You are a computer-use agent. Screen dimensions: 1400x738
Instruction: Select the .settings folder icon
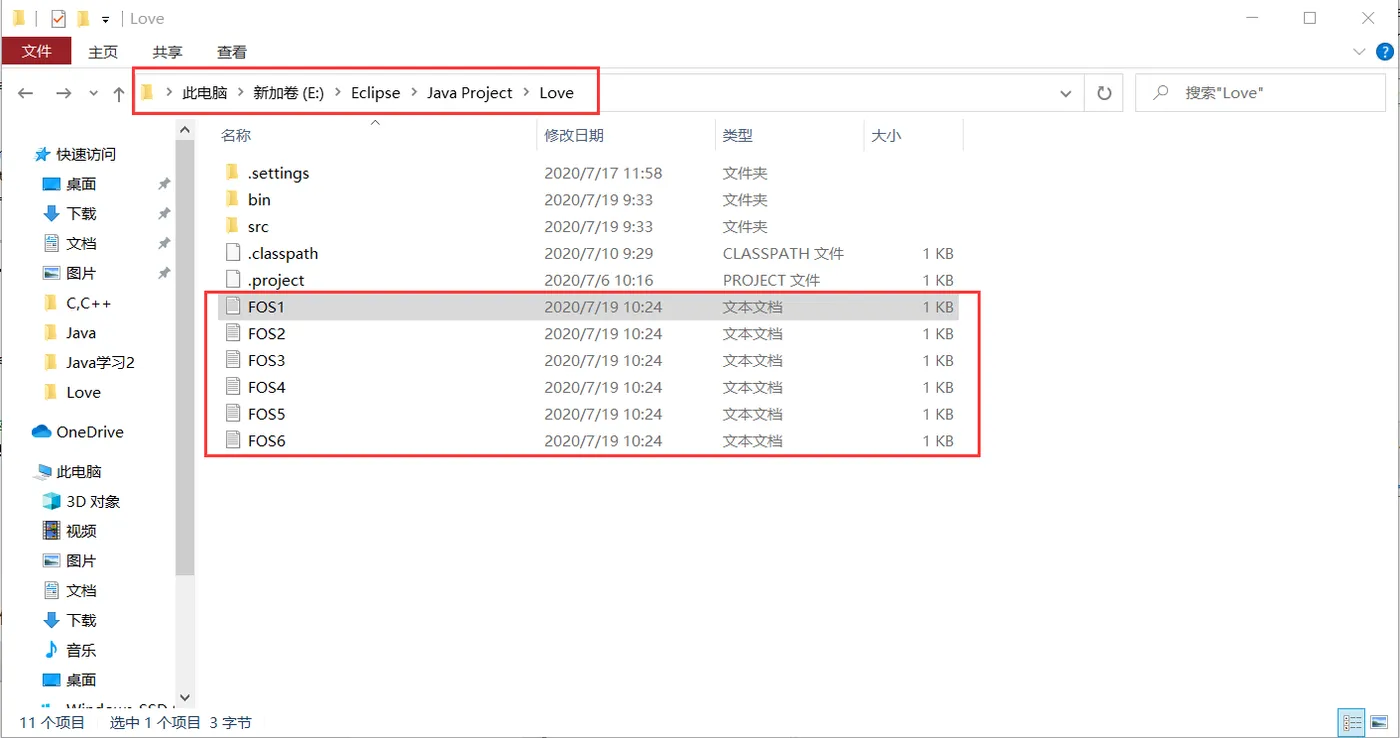point(232,172)
